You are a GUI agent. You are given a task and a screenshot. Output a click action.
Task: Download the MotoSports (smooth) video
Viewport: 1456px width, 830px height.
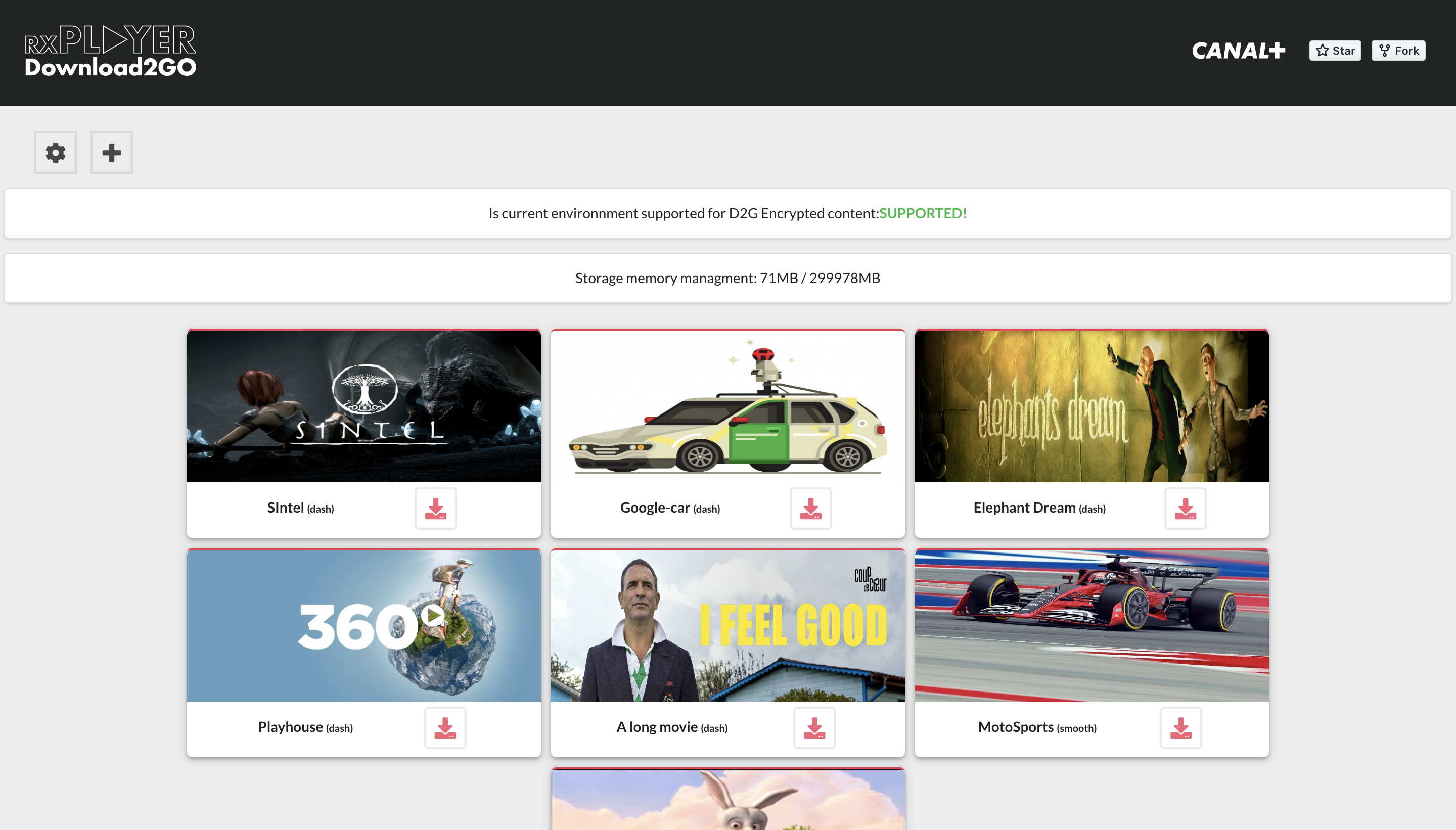tap(1180, 727)
